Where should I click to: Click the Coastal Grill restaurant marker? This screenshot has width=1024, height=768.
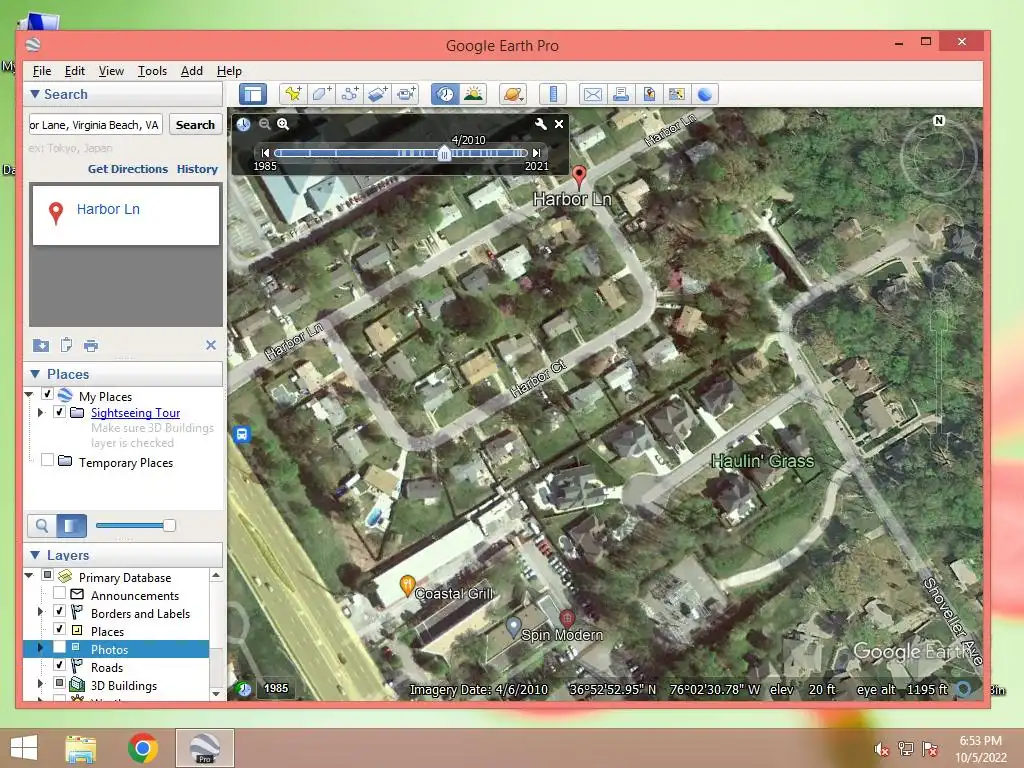407,586
